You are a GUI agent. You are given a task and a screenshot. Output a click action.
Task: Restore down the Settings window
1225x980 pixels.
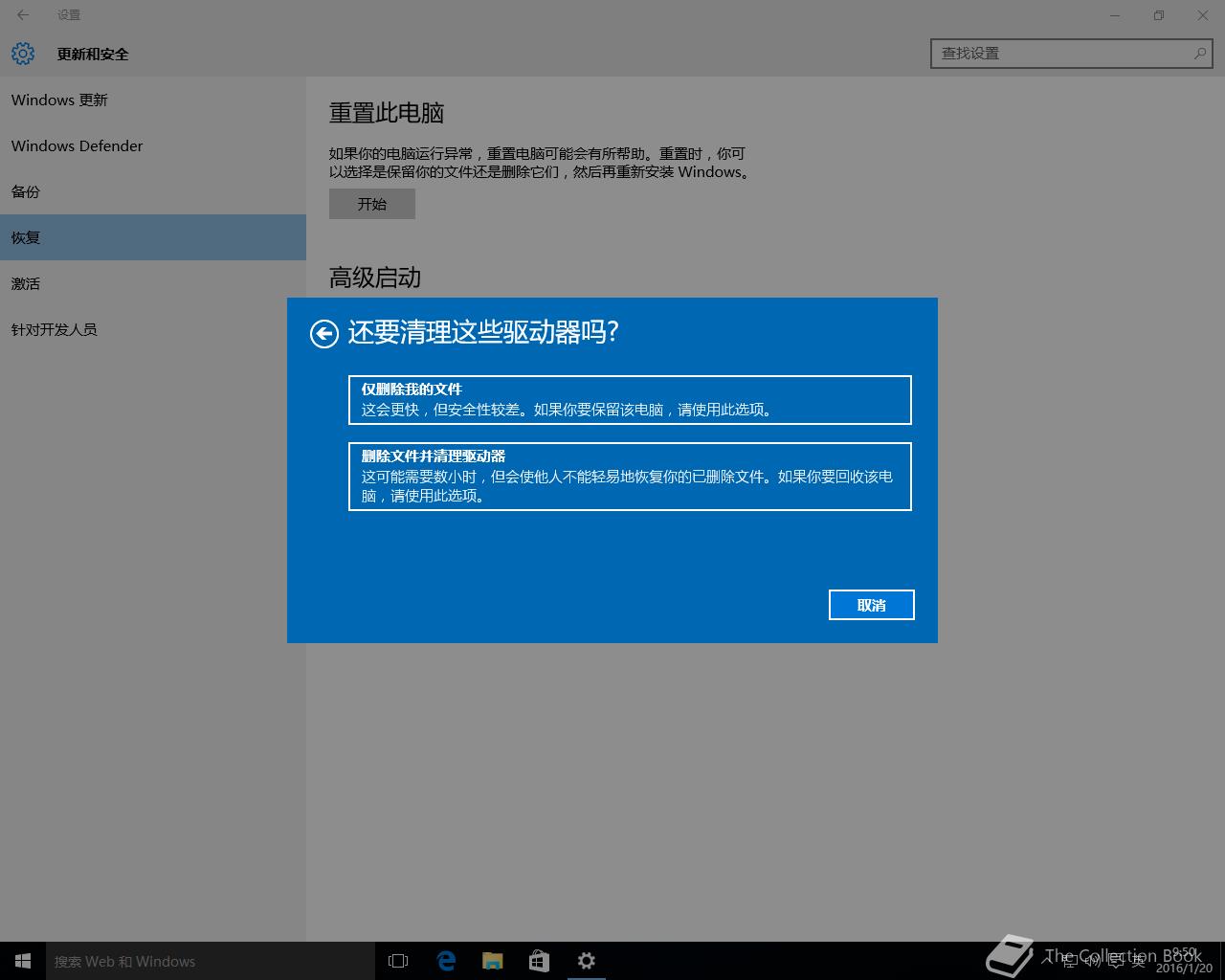pyautogui.click(x=1159, y=15)
